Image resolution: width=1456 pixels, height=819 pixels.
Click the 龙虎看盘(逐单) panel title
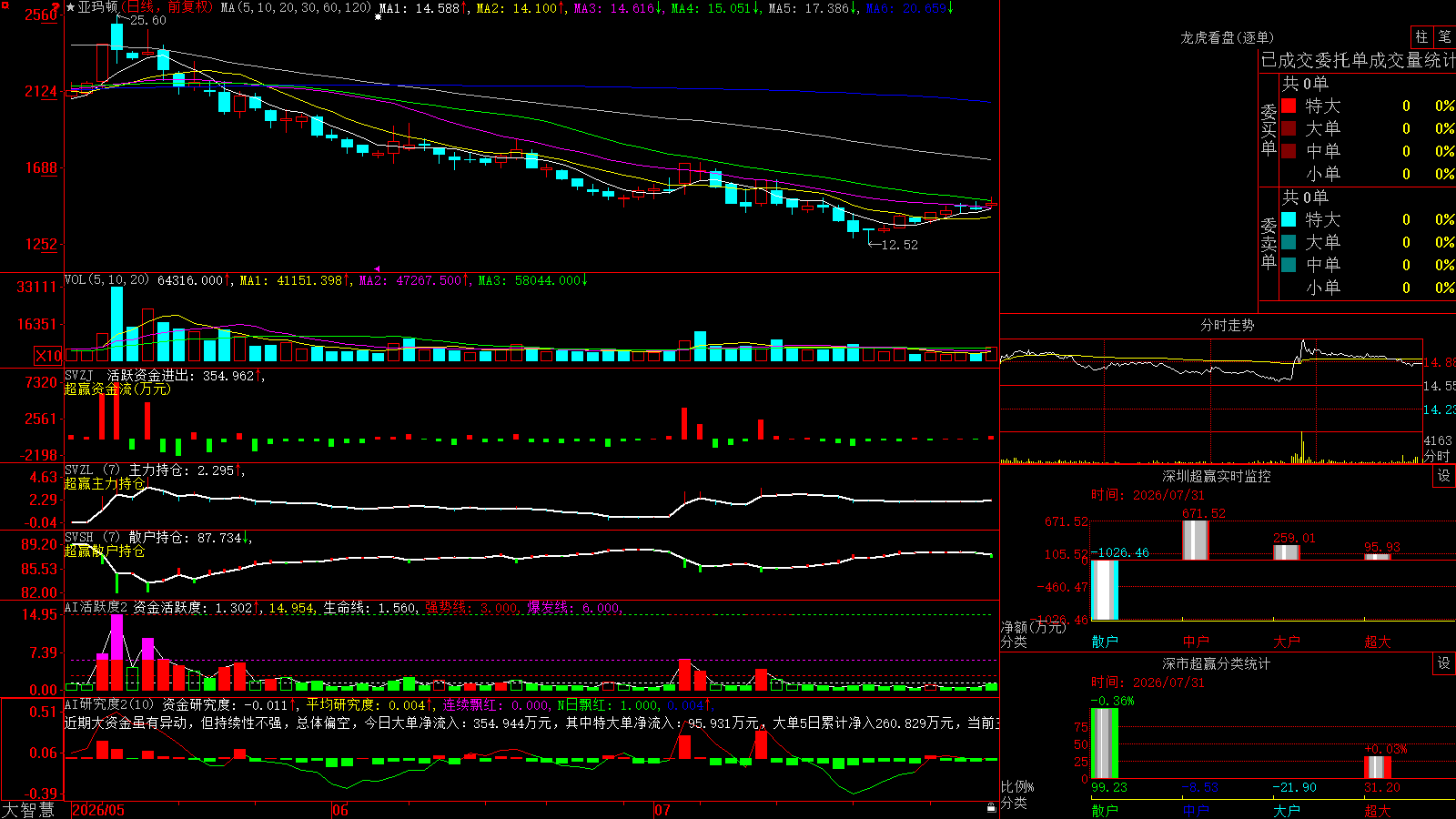(x=1228, y=37)
